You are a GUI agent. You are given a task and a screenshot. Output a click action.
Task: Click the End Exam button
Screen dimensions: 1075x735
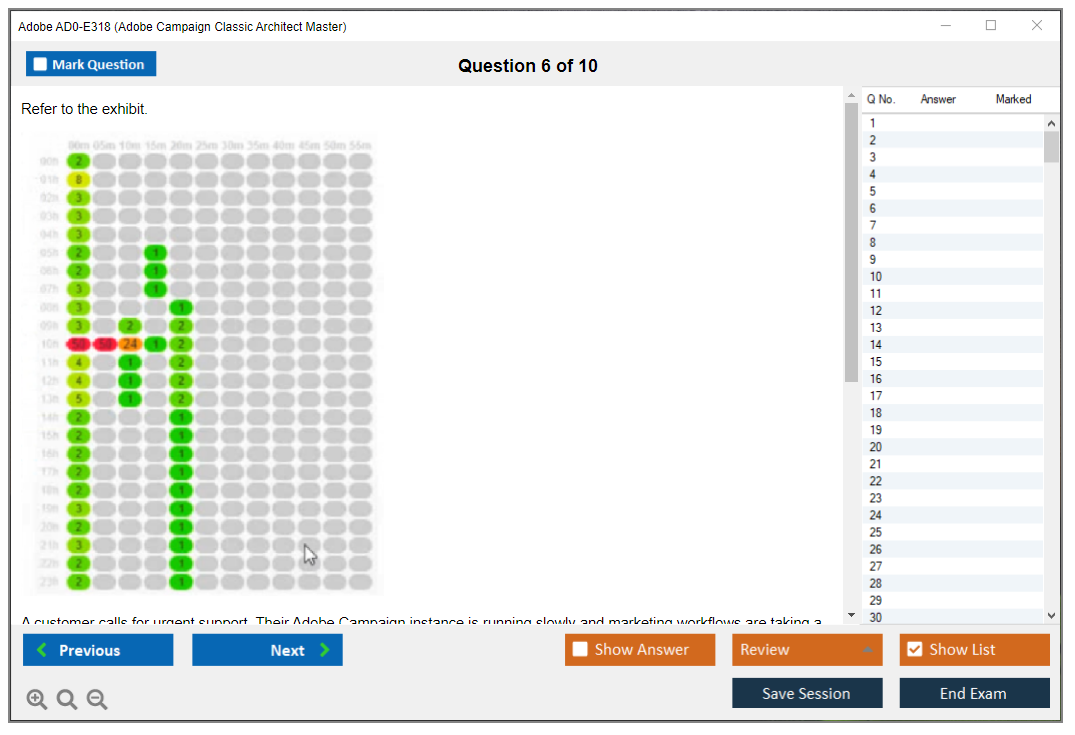tap(974, 693)
